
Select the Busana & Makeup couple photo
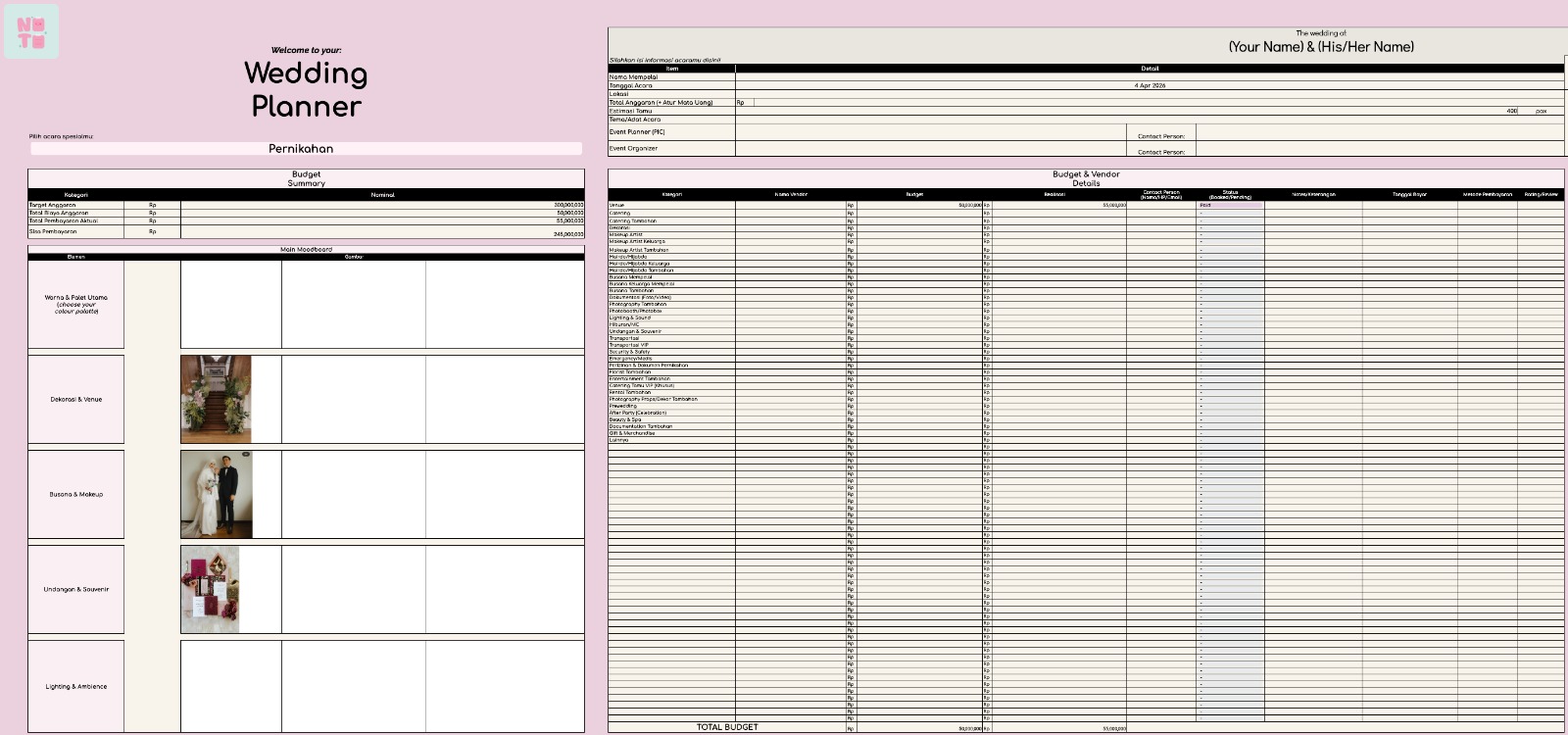tap(216, 494)
